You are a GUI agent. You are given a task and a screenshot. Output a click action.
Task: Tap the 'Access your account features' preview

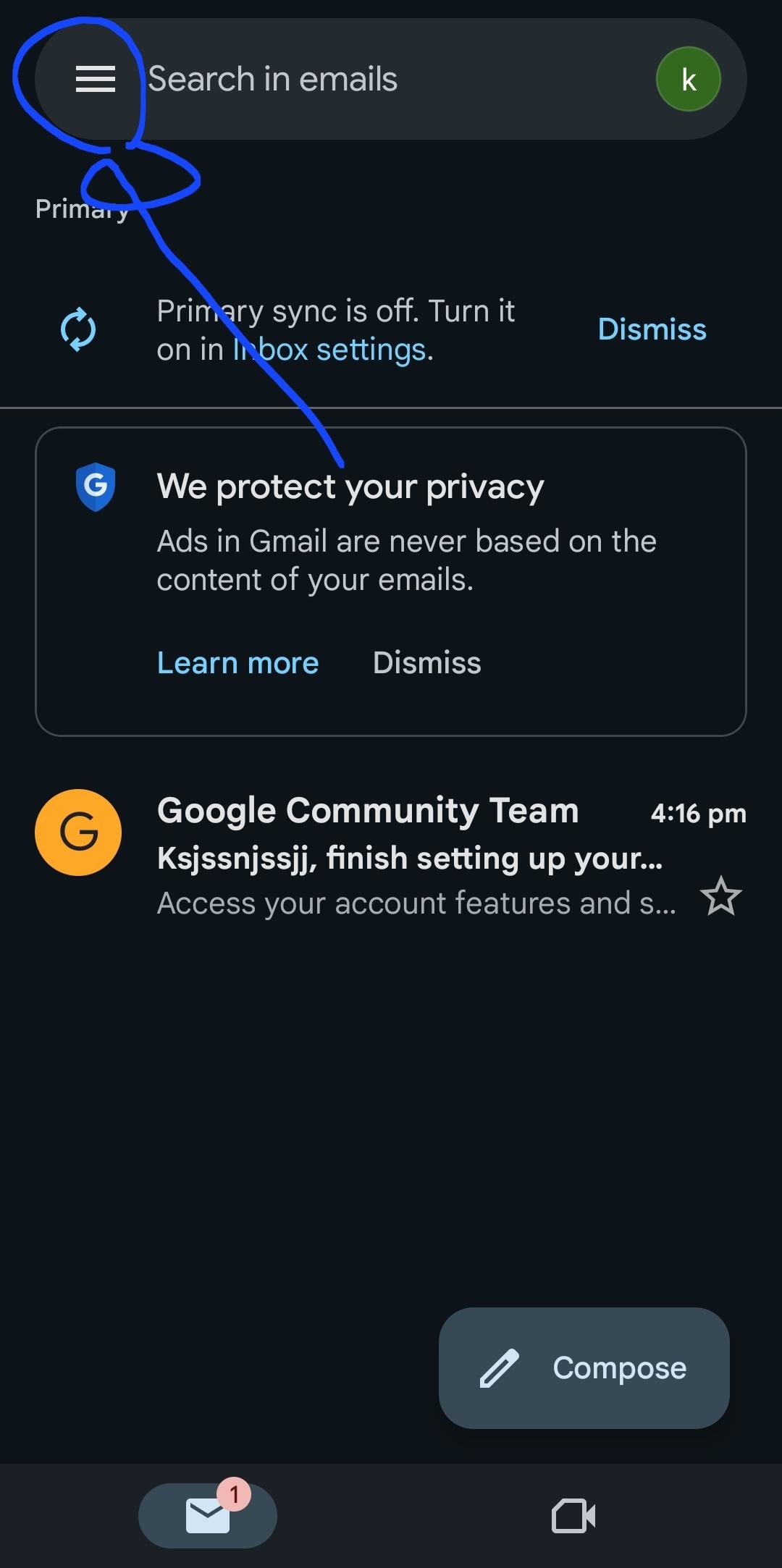click(x=416, y=903)
